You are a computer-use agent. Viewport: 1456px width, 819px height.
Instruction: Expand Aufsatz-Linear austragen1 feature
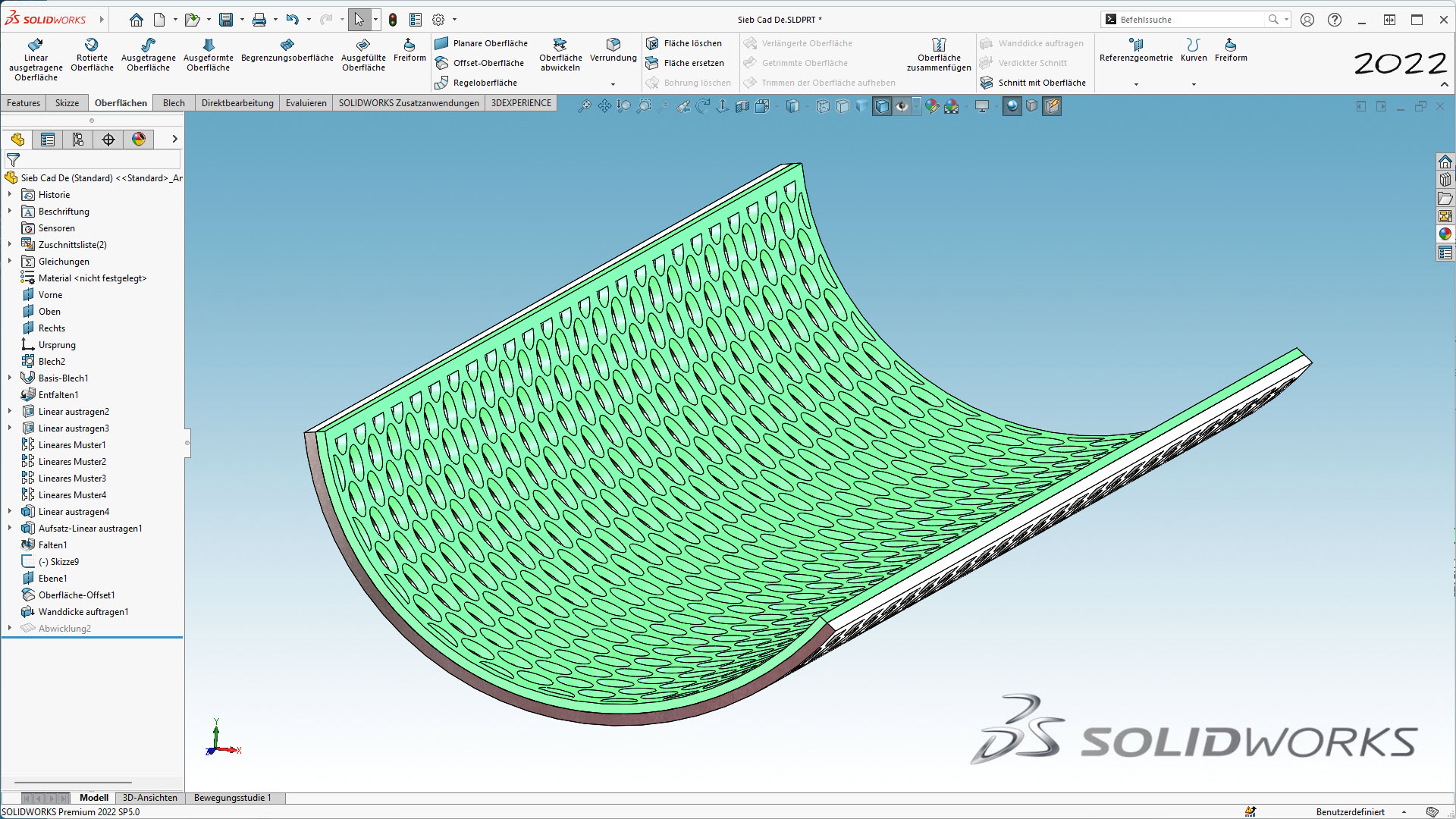pos(10,529)
